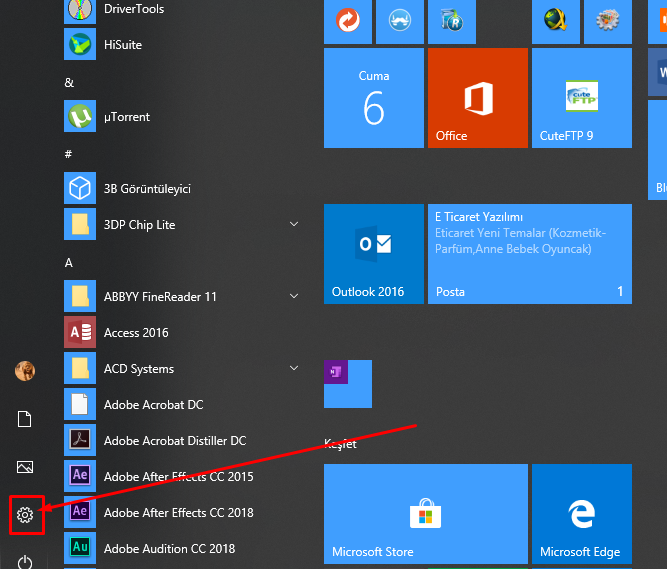Launch Adobe Audition CC 2018
This screenshot has width=667, height=569.
pos(181,549)
